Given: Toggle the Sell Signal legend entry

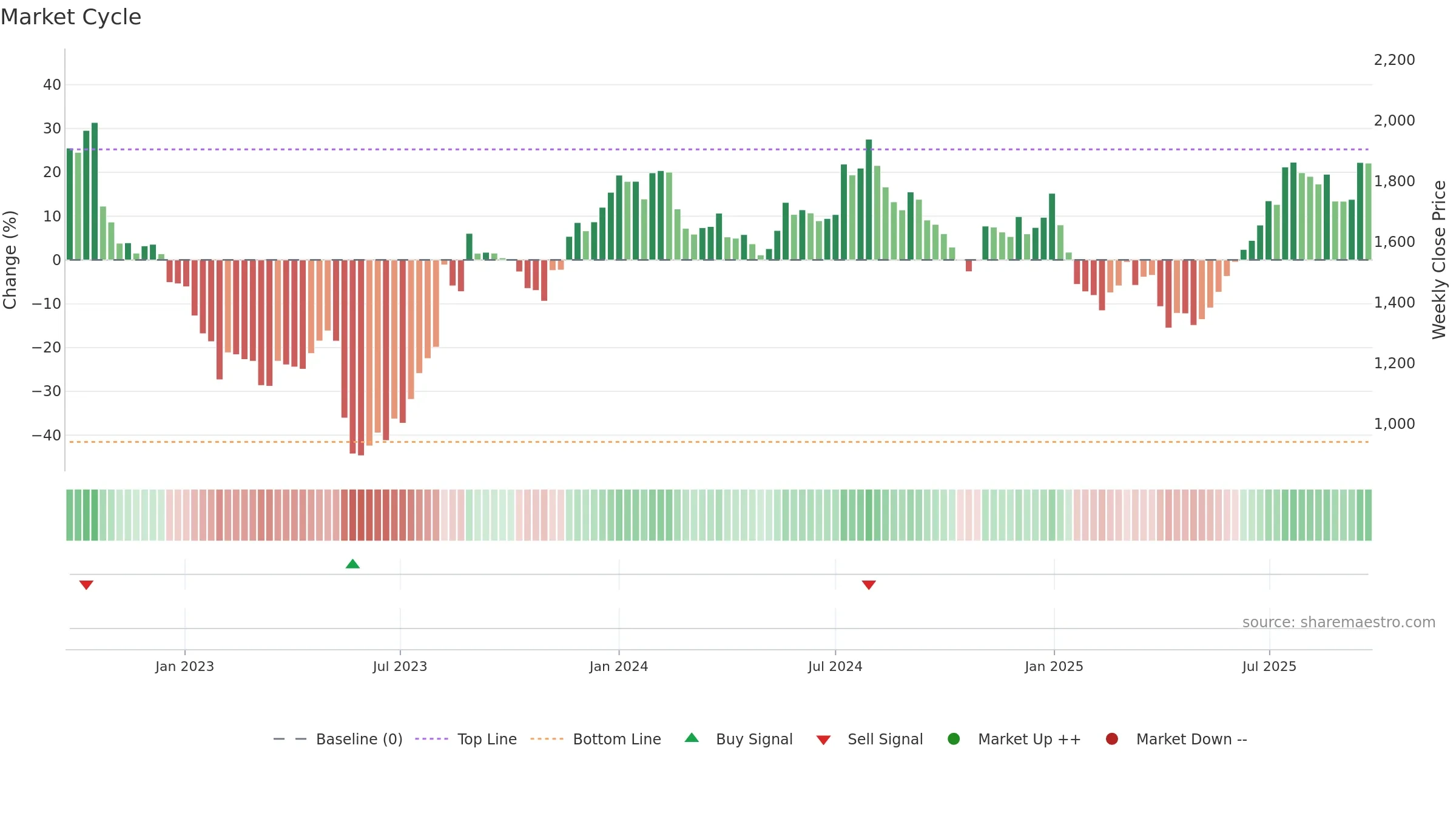Looking at the screenshot, I should (x=869, y=739).
